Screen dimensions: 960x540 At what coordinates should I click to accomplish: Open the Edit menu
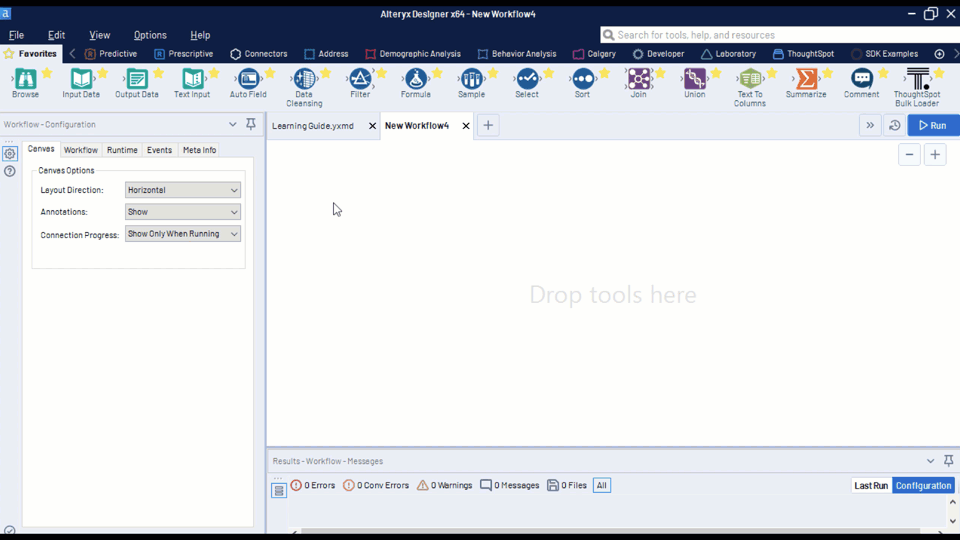pyautogui.click(x=56, y=36)
